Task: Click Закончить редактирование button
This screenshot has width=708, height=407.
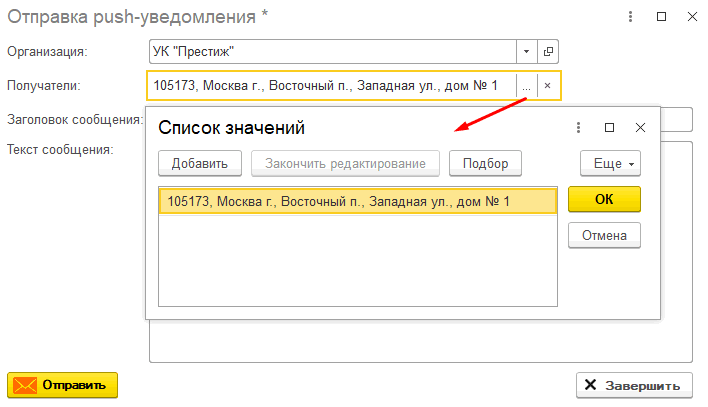Action: (x=345, y=163)
